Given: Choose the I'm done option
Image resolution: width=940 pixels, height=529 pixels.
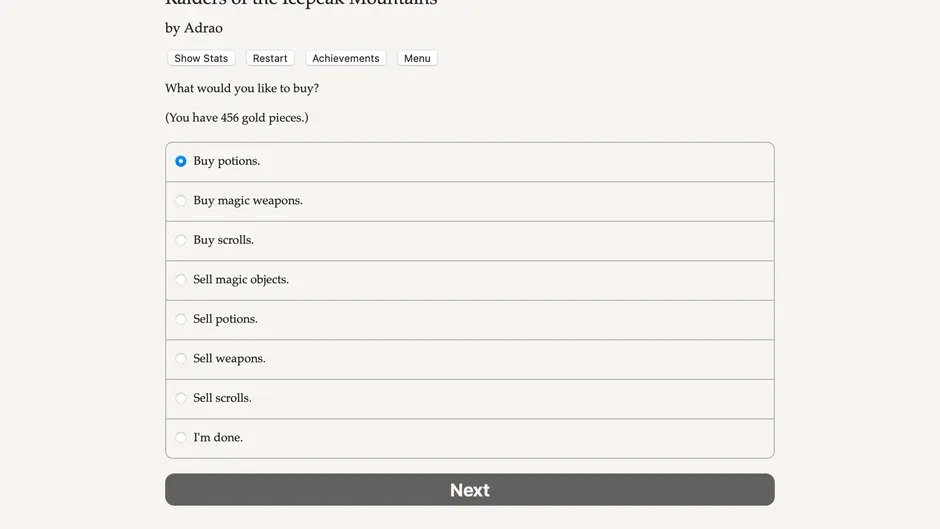Looking at the screenshot, I should coord(469,438).
